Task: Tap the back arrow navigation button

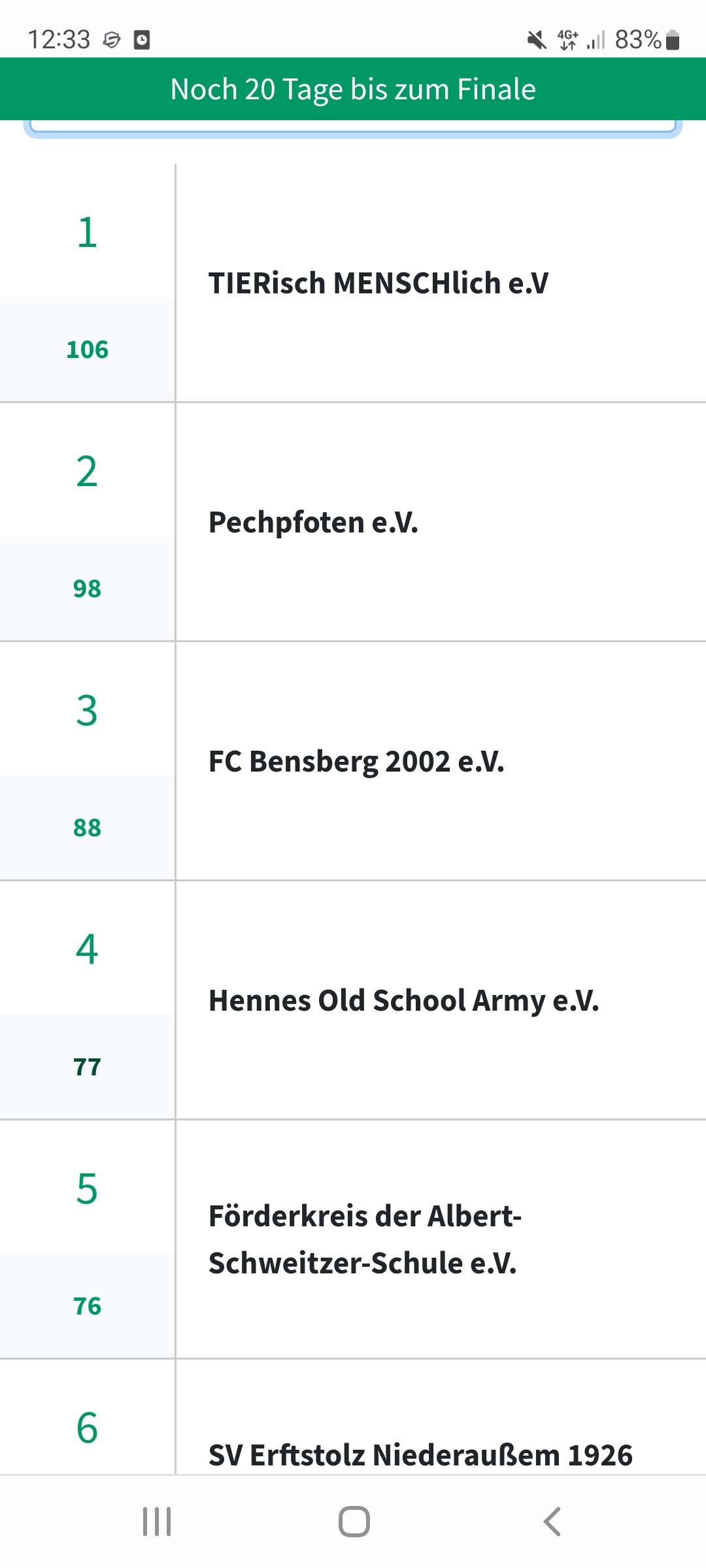Action: 552,1522
